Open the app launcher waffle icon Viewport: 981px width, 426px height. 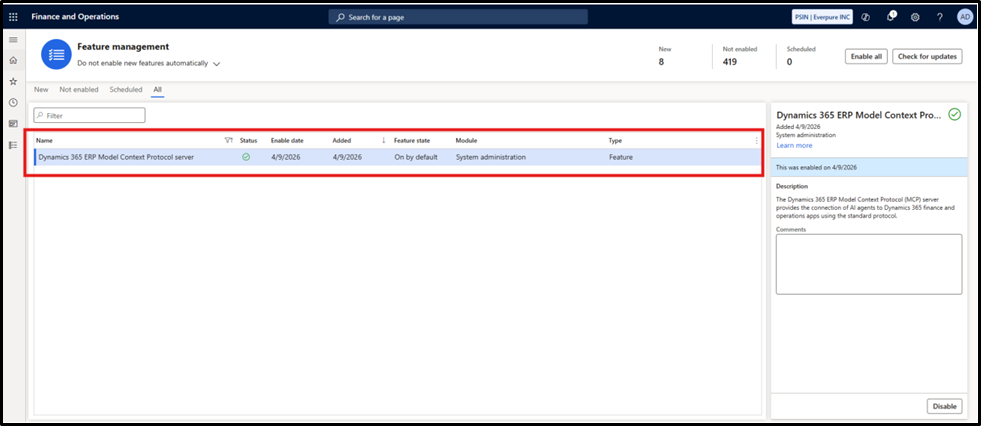(13, 17)
